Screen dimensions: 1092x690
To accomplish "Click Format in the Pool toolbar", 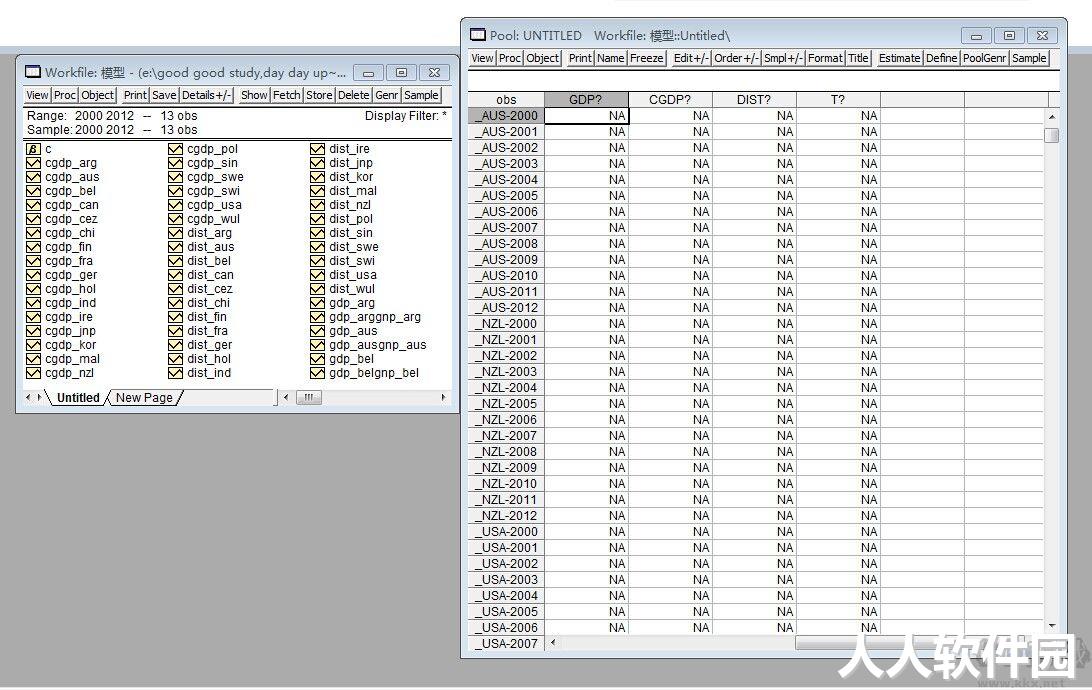I will (825, 58).
